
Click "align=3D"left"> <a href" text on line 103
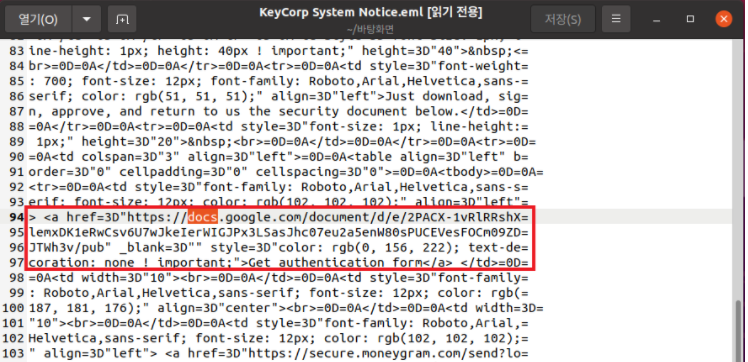pos(131,354)
